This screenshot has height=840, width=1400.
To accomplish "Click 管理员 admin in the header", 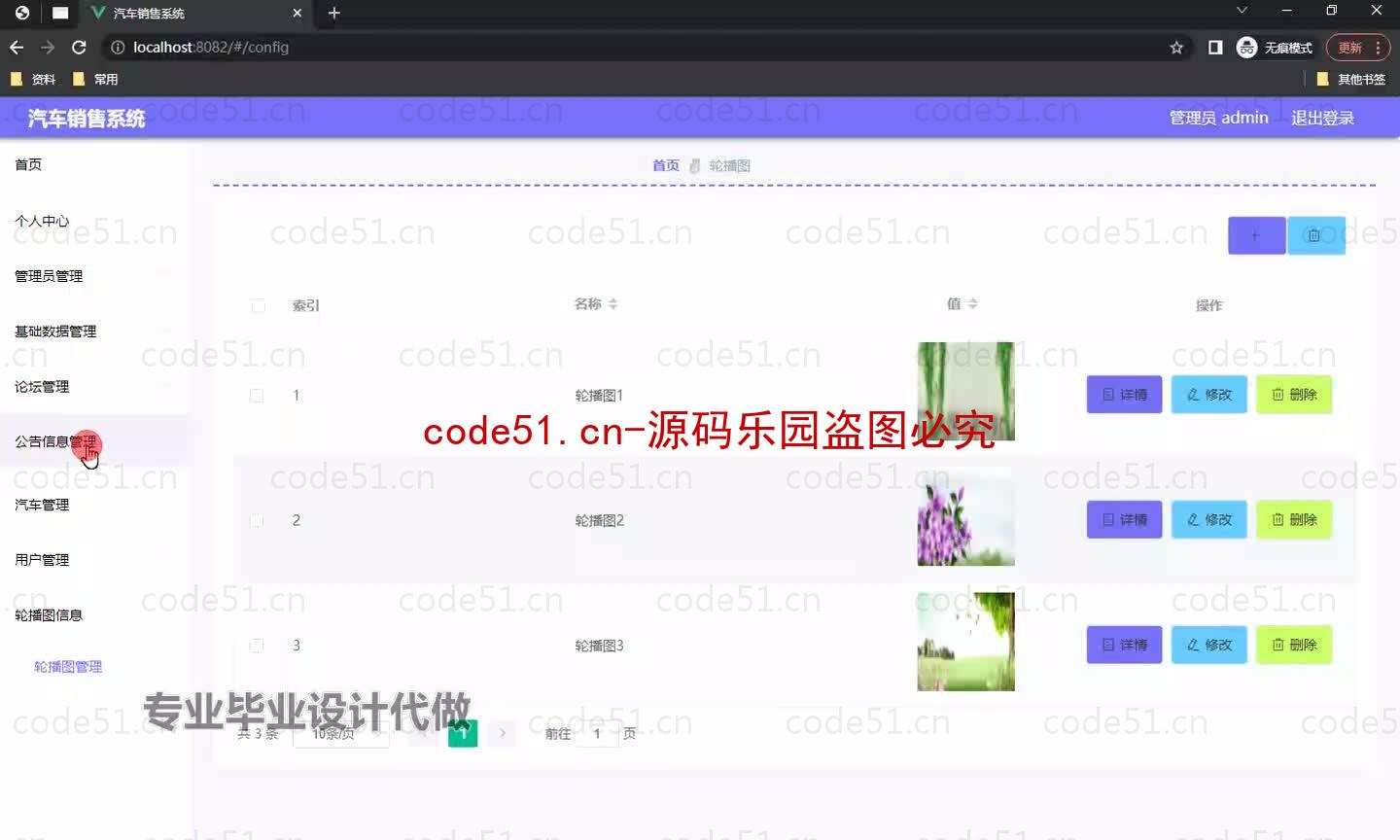I will coord(1218,118).
